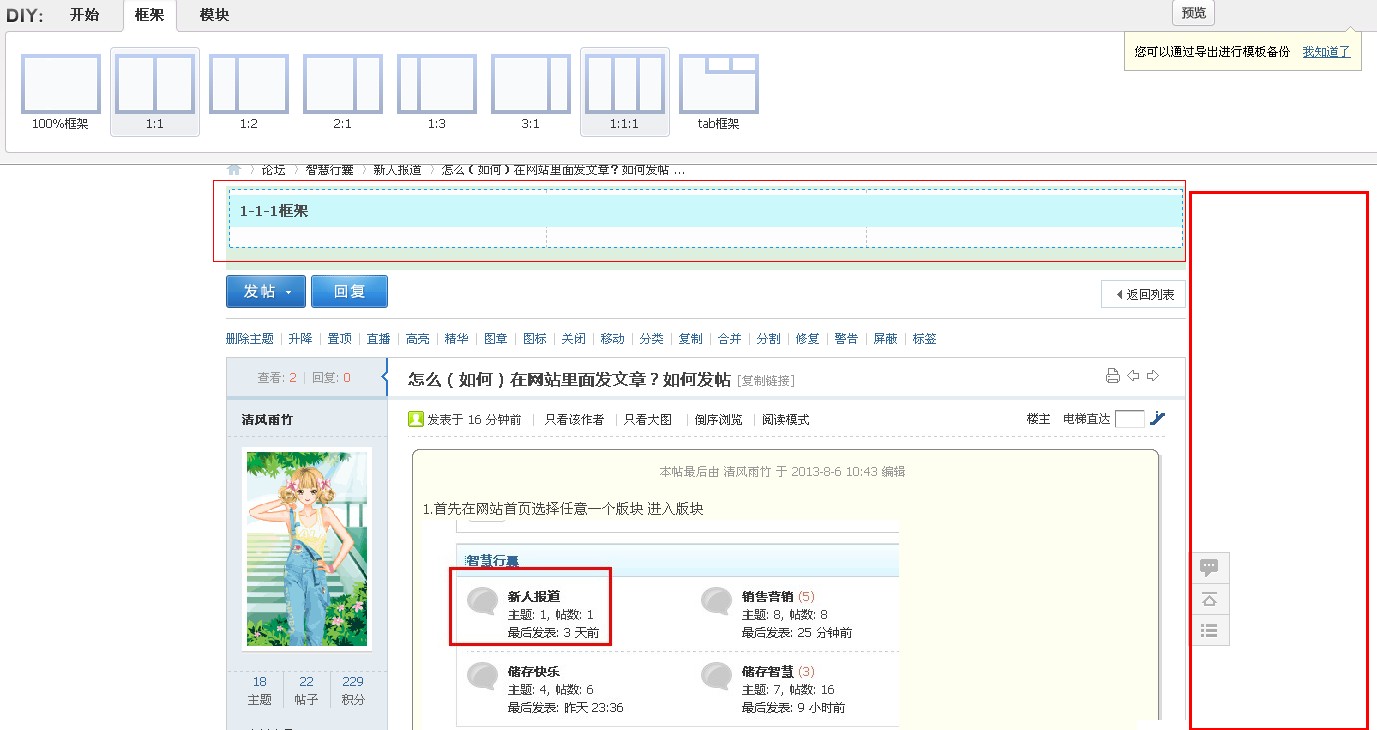Click 论坛 in the breadcrumb

[273, 170]
